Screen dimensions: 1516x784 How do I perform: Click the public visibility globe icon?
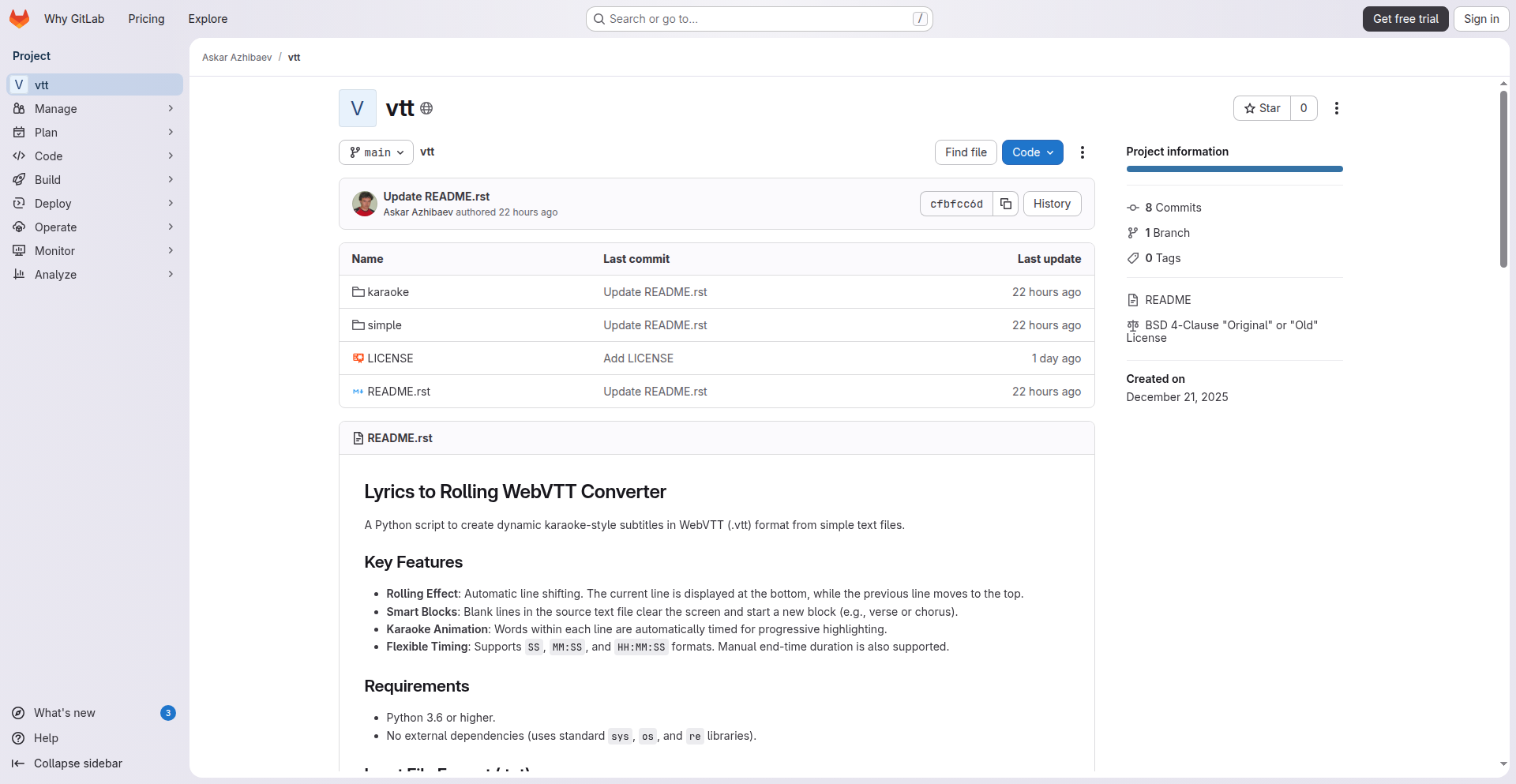[426, 108]
